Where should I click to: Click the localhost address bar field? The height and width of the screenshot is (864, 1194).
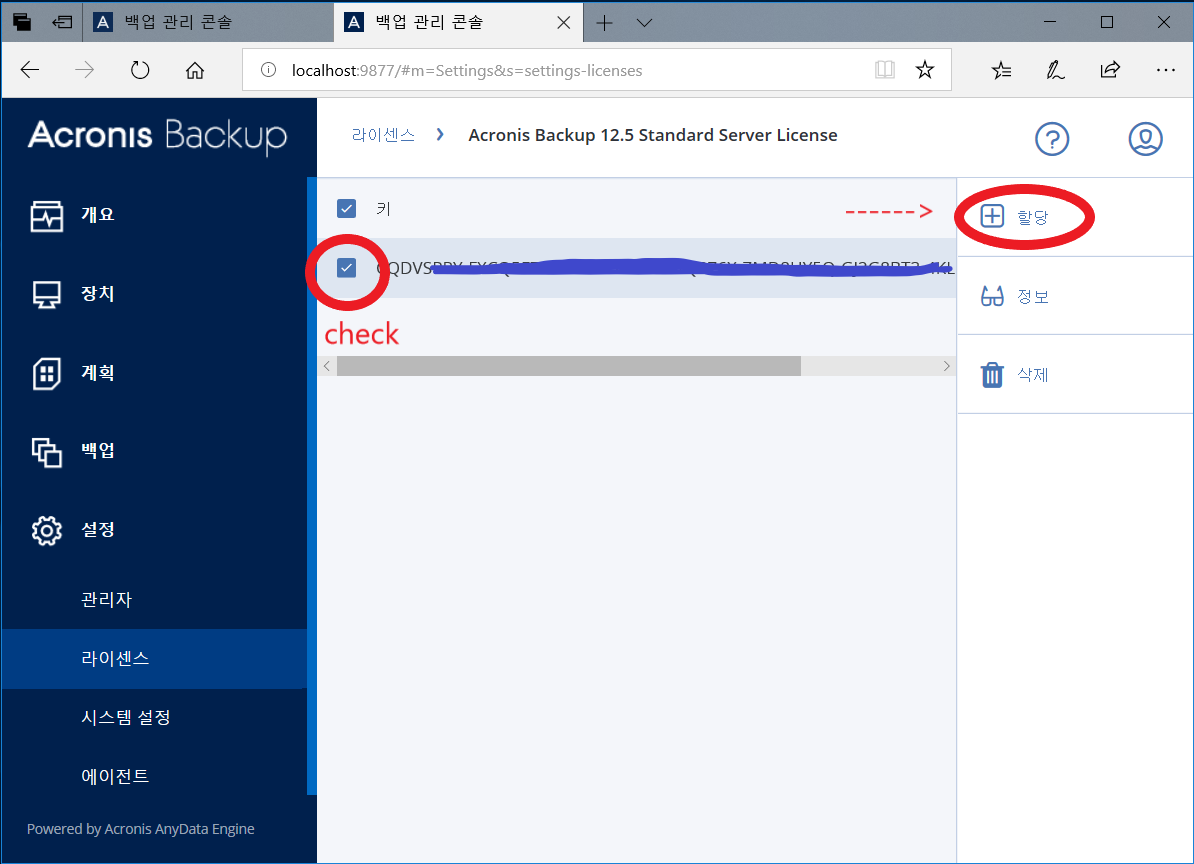point(596,70)
